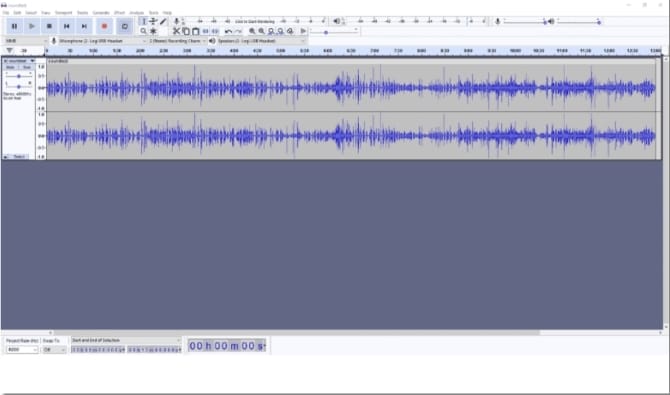
Task: Adjust the playback speed slider
Action: click(334, 32)
